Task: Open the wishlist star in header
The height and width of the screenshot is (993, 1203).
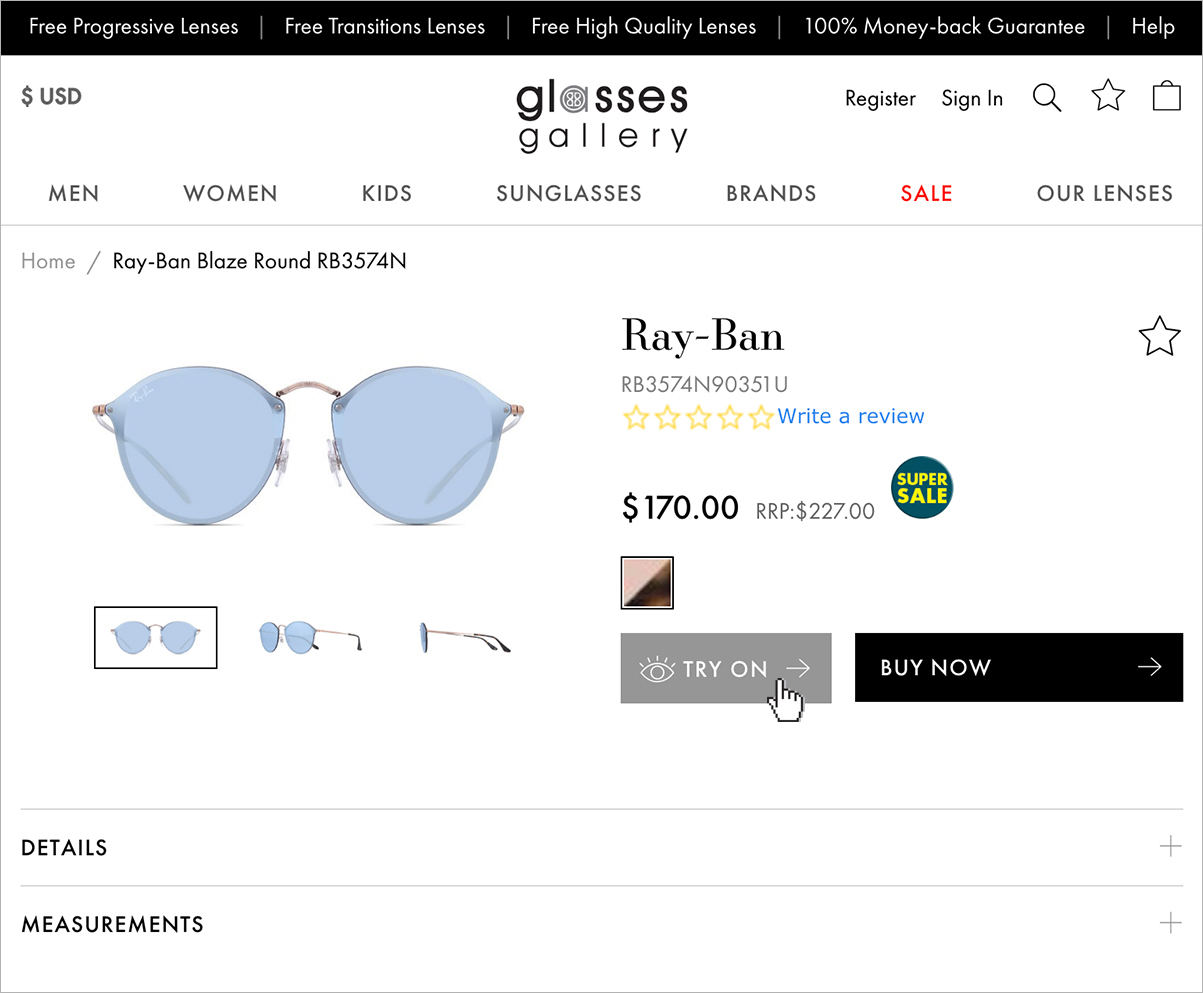Action: tap(1108, 96)
